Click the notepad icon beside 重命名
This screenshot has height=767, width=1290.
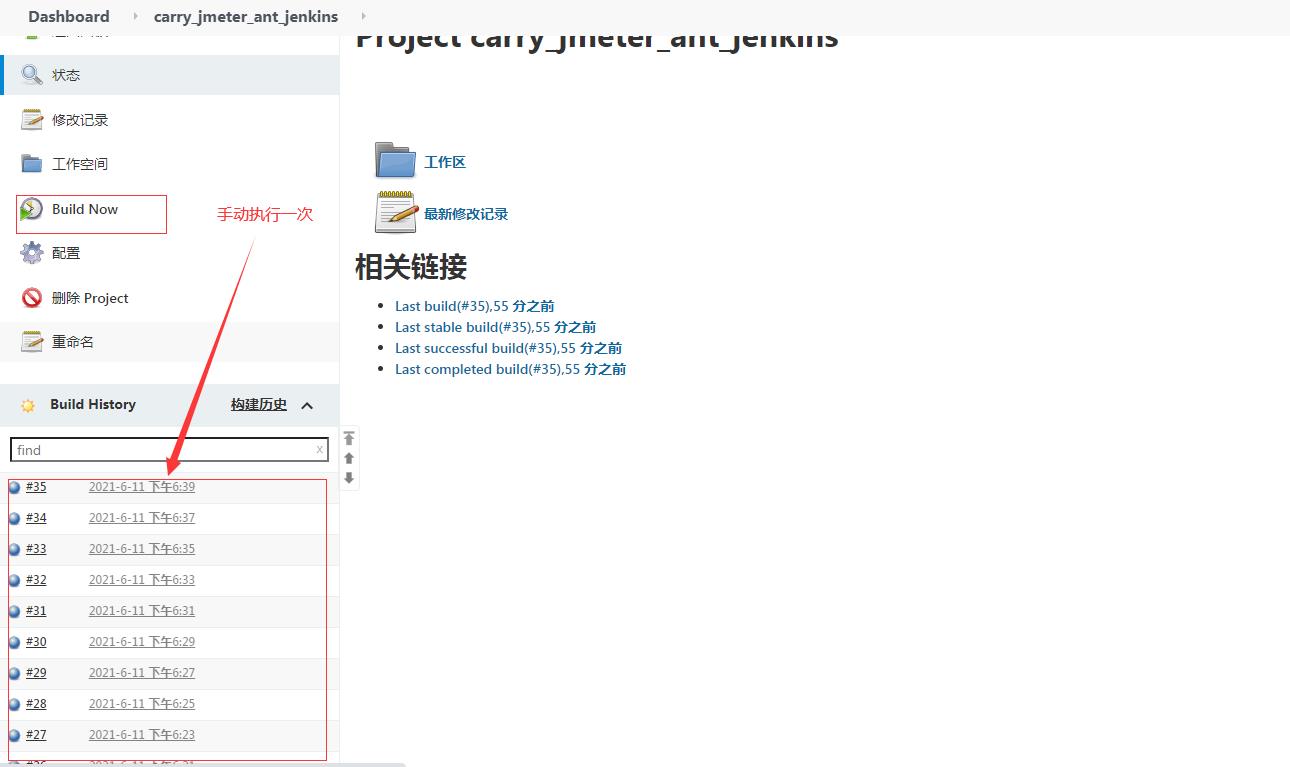click(x=32, y=342)
